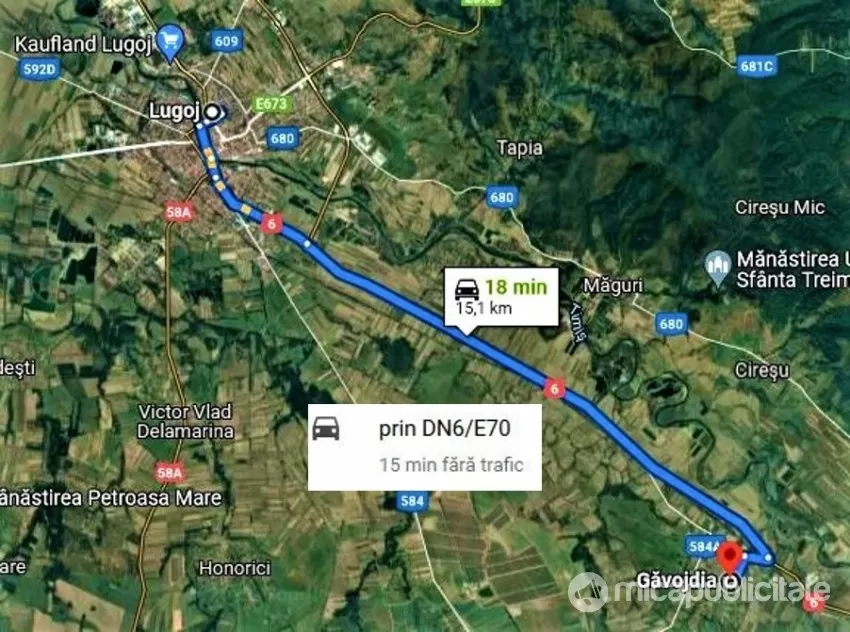Viewport: 850px width, 632px height.
Task: Select the prin DN6/E70 route card
Action: pos(424,447)
